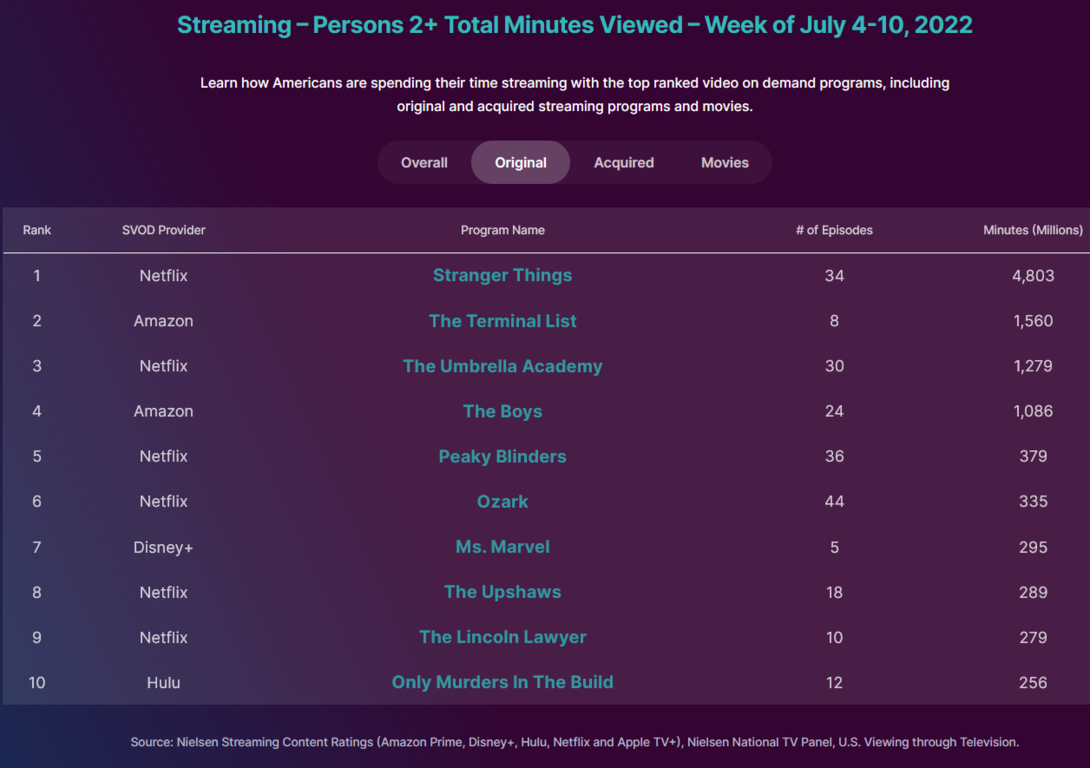Select The Boys program link
The width and height of the screenshot is (1090, 768).
(x=502, y=411)
